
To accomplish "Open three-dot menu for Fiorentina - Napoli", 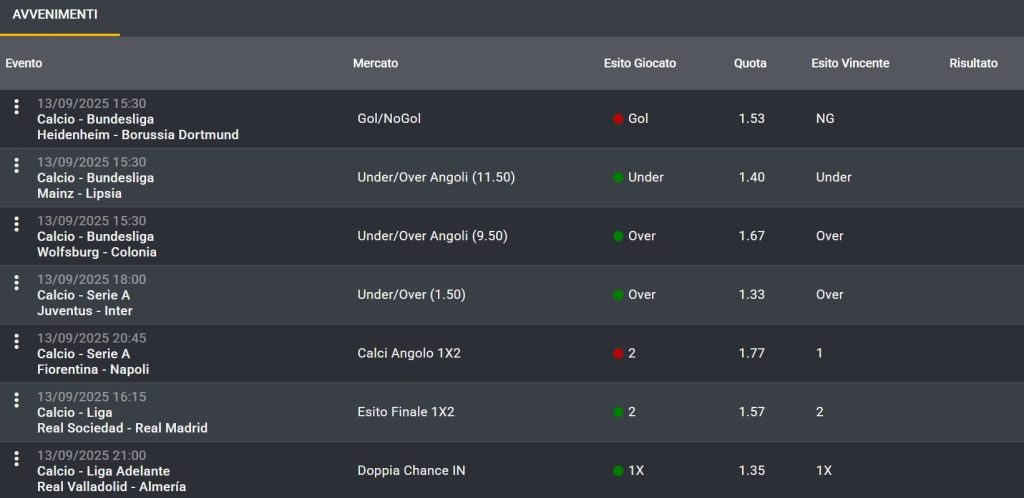I will (16, 342).
